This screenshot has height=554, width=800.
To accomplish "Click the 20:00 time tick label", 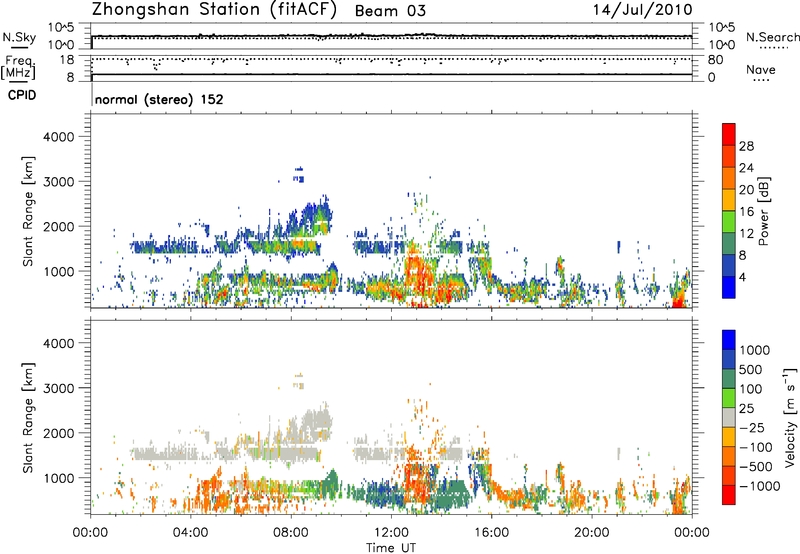I will point(592,533).
